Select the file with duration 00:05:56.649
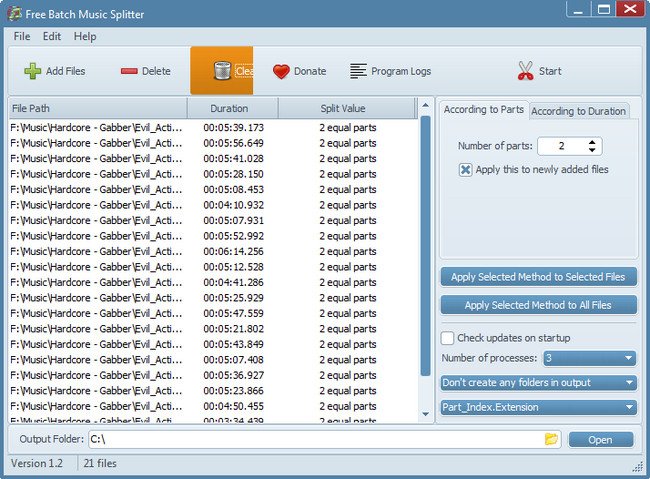 (x=213, y=143)
